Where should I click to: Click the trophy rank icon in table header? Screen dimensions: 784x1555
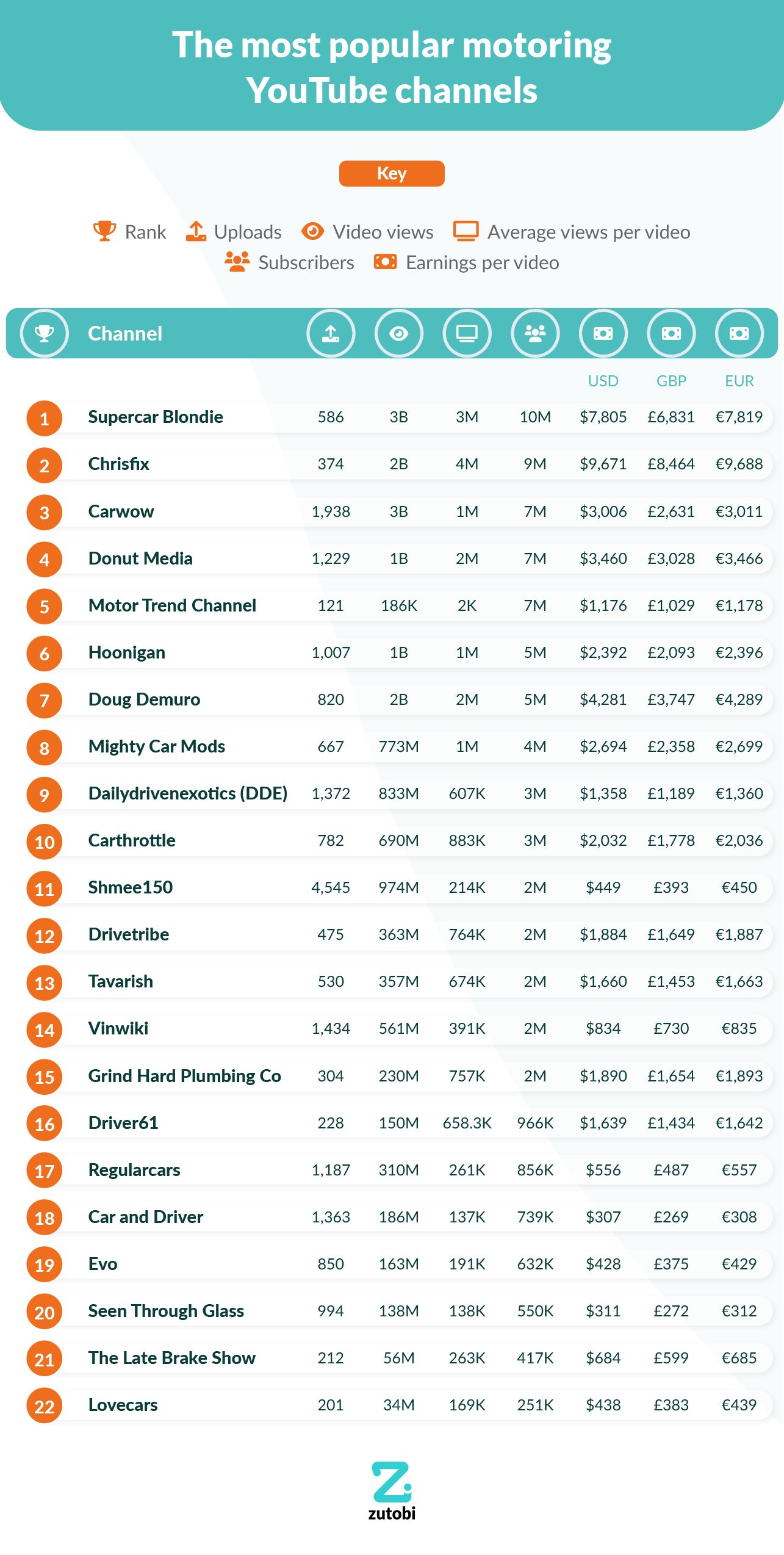pos(44,333)
